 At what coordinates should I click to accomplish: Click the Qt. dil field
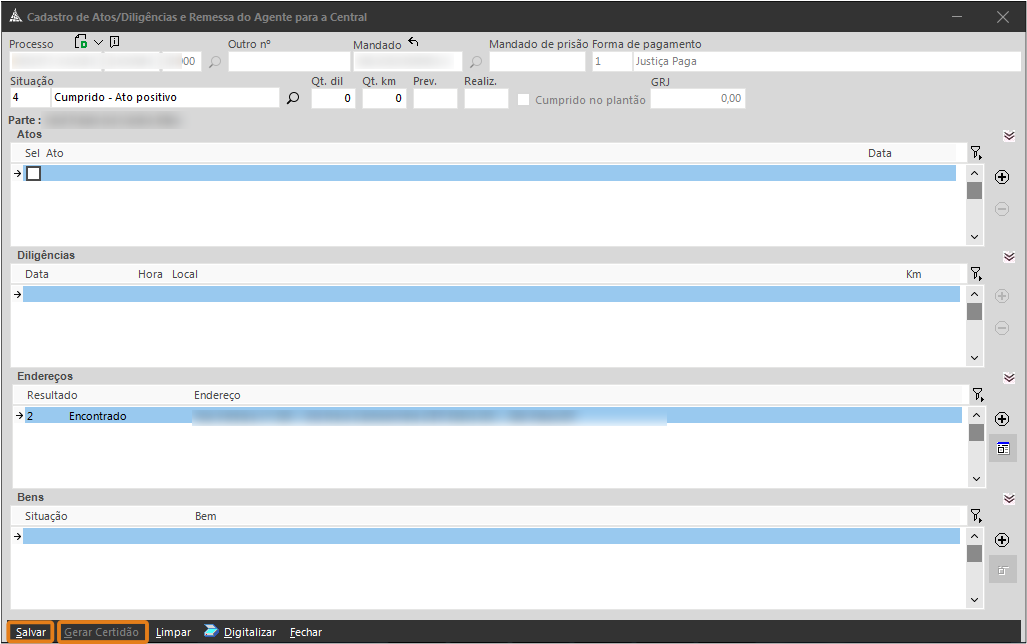coord(333,98)
